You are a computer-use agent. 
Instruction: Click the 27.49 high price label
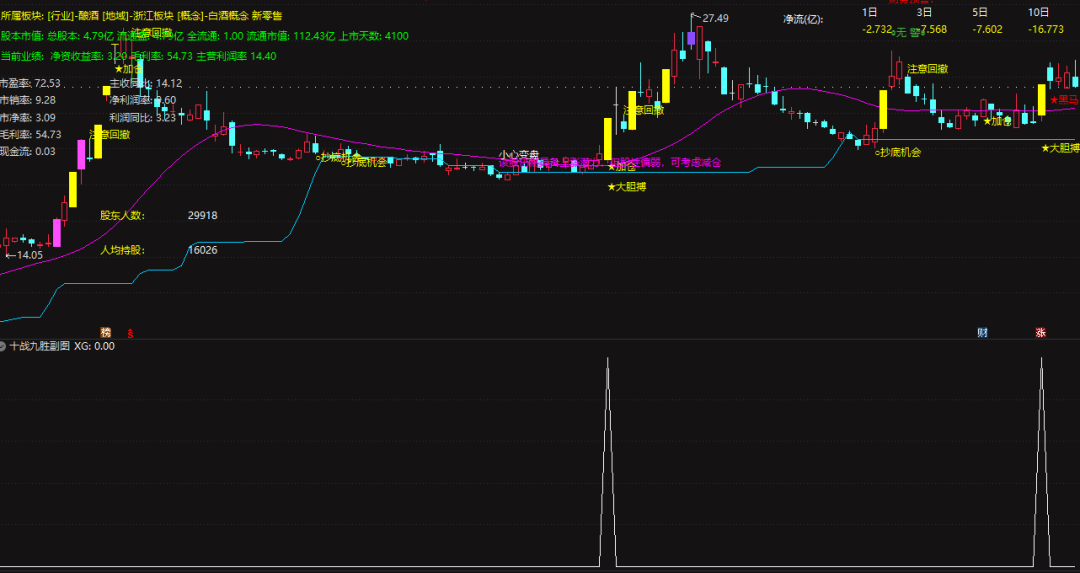[x=714, y=18]
